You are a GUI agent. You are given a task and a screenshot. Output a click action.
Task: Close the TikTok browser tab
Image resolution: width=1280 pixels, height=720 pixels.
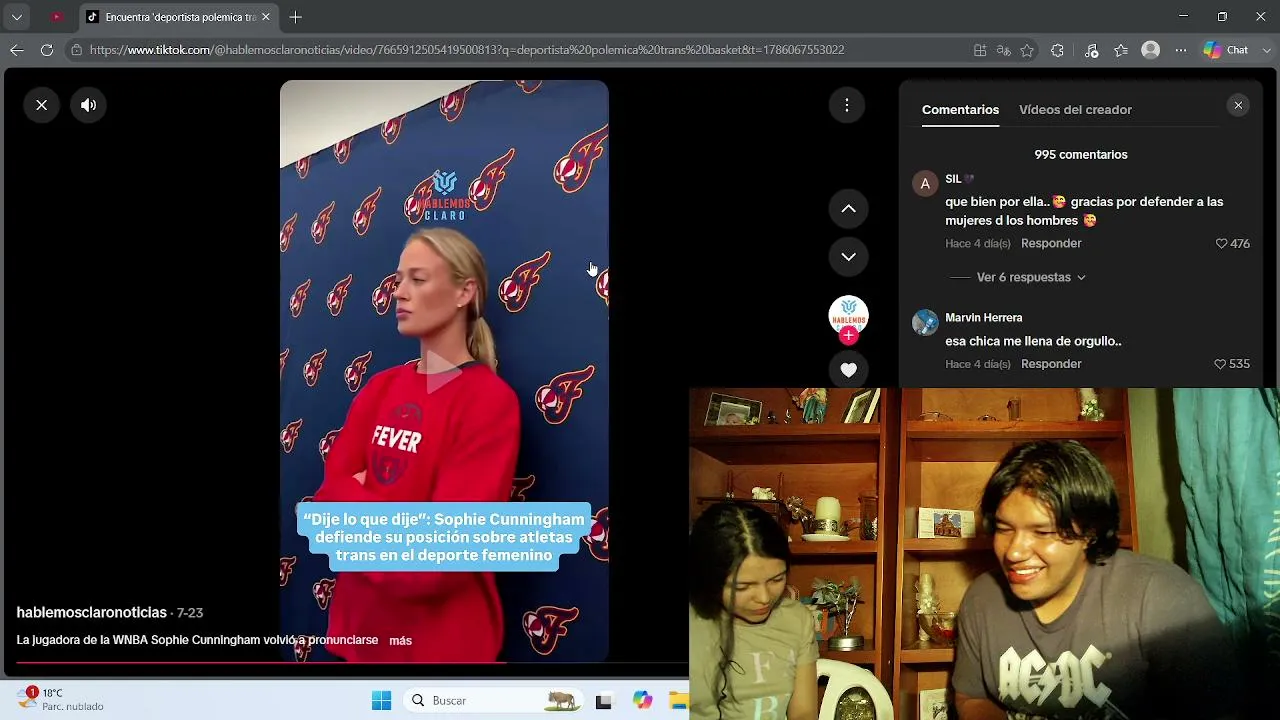266,17
